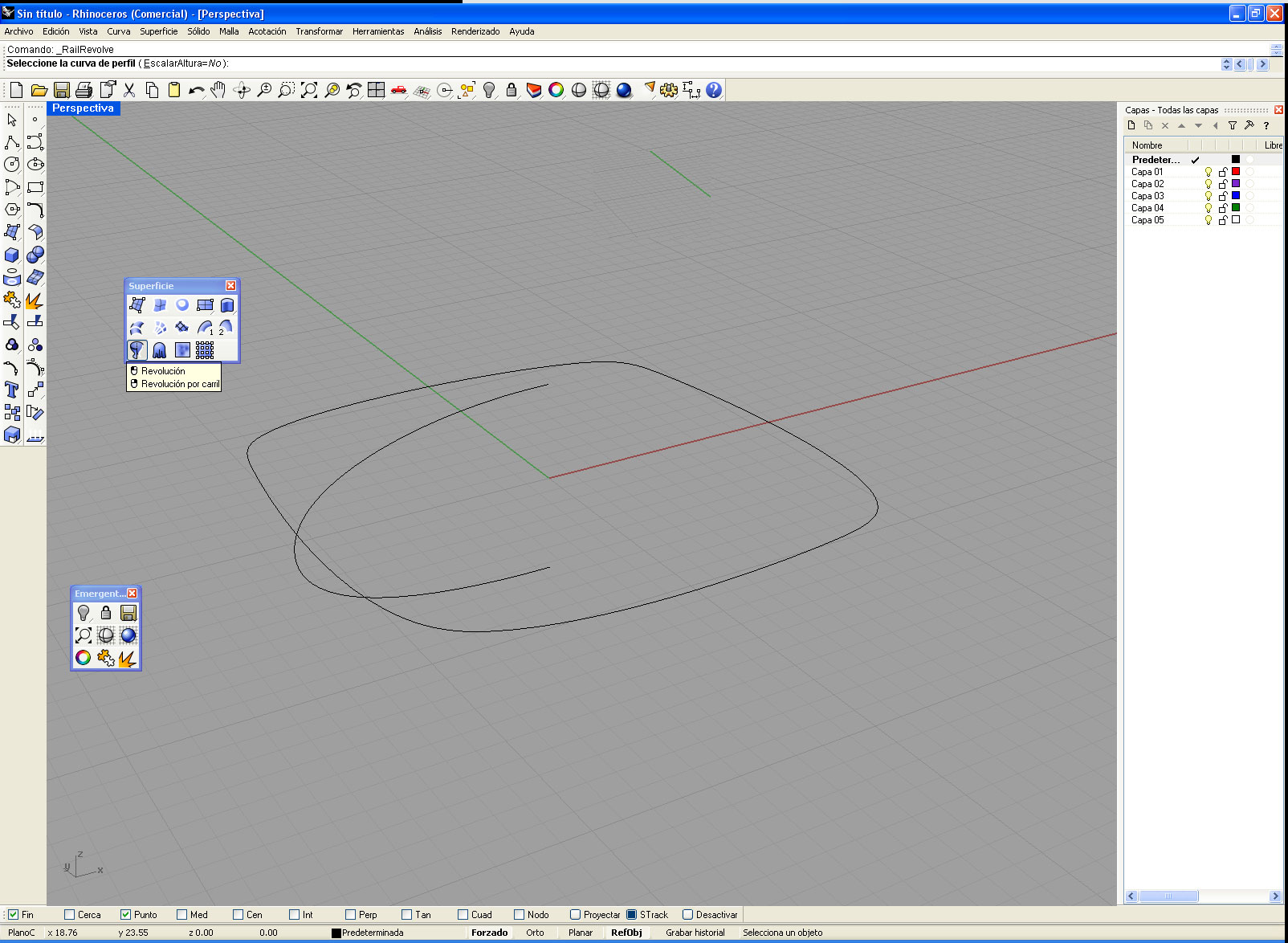Click the sphere surface icon in Superficie palette
This screenshot has width=1288, height=943.
(x=182, y=305)
